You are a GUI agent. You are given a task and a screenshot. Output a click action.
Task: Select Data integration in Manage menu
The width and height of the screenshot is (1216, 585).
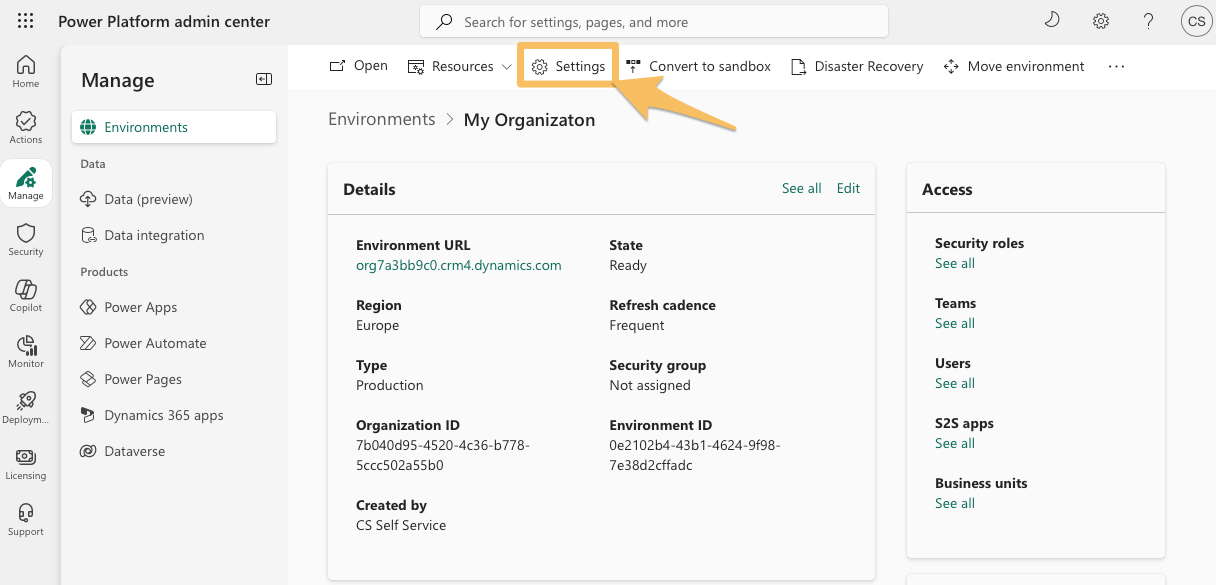click(x=154, y=235)
